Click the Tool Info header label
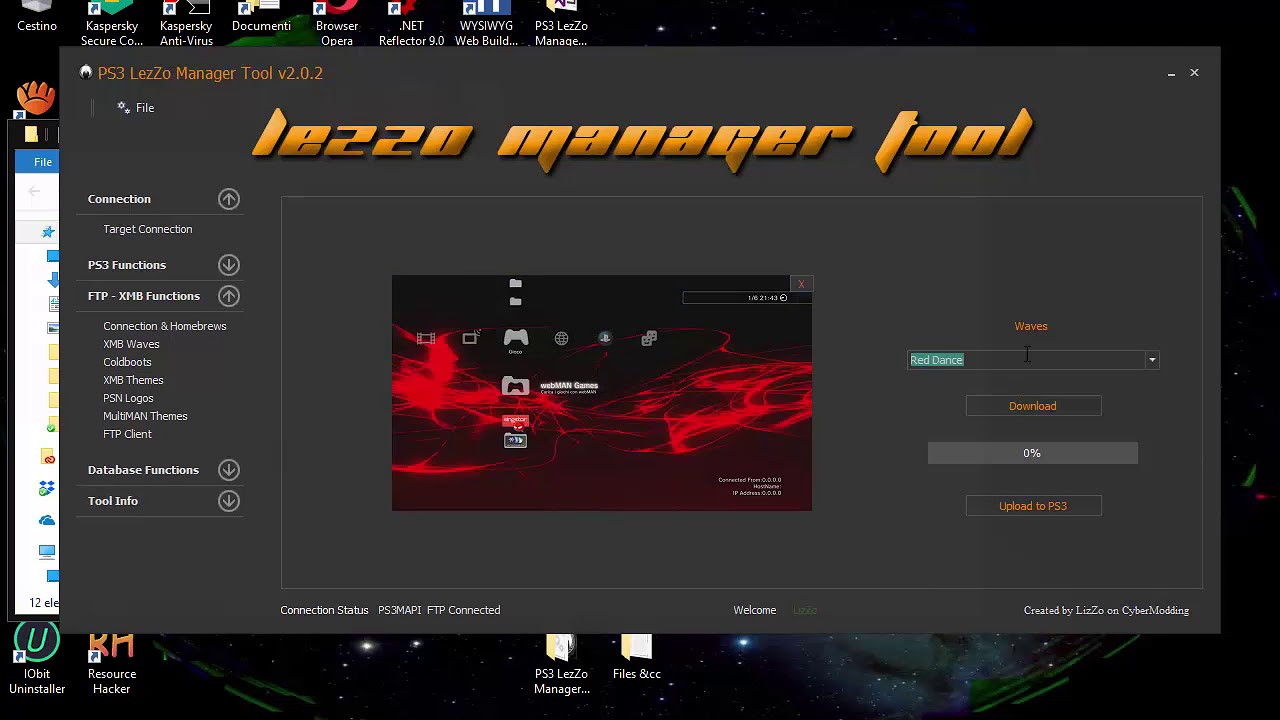Viewport: 1280px width, 720px height. (x=112, y=501)
